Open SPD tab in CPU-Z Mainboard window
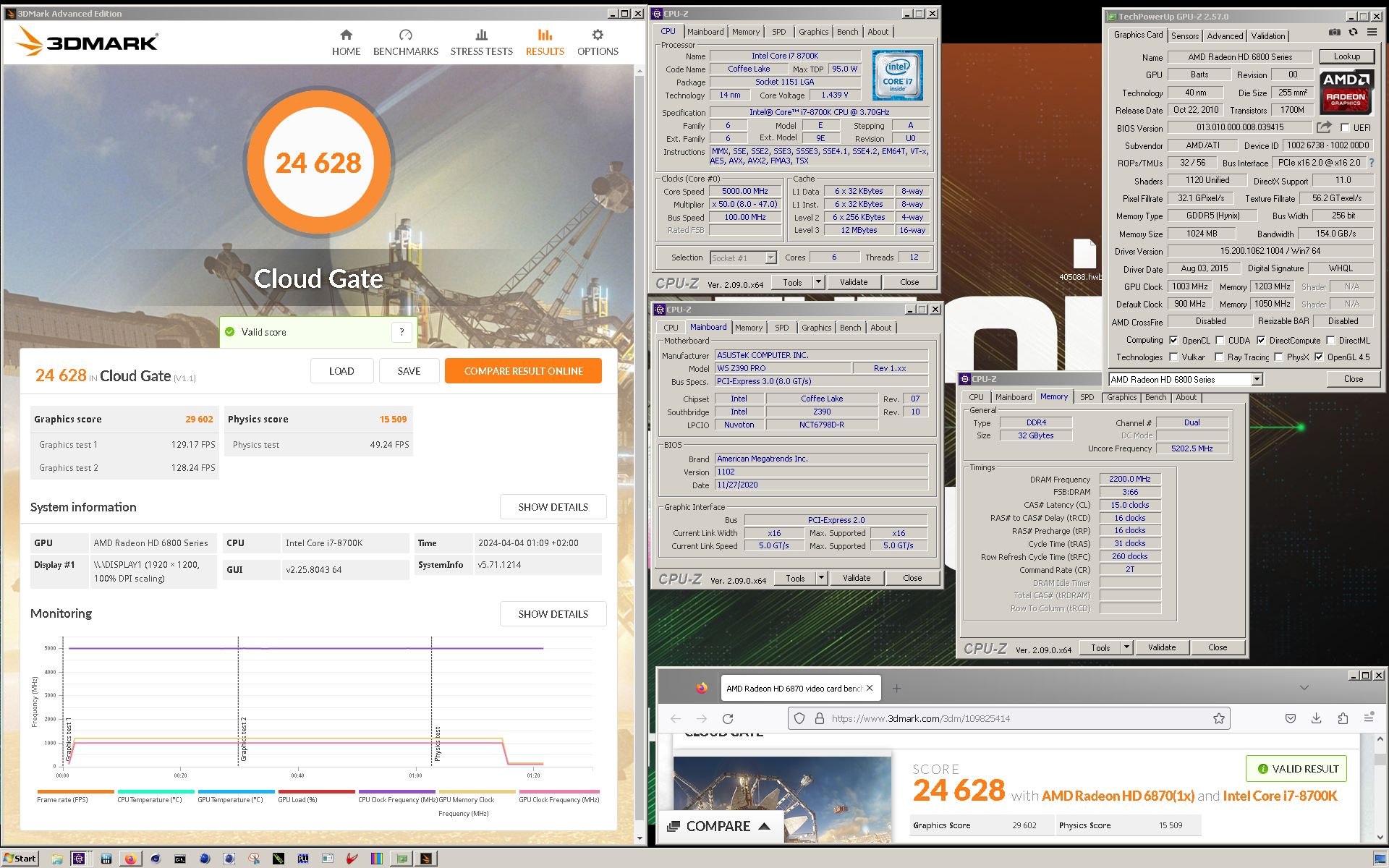The width and height of the screenshot is (1389, 868). coord(782,328)
